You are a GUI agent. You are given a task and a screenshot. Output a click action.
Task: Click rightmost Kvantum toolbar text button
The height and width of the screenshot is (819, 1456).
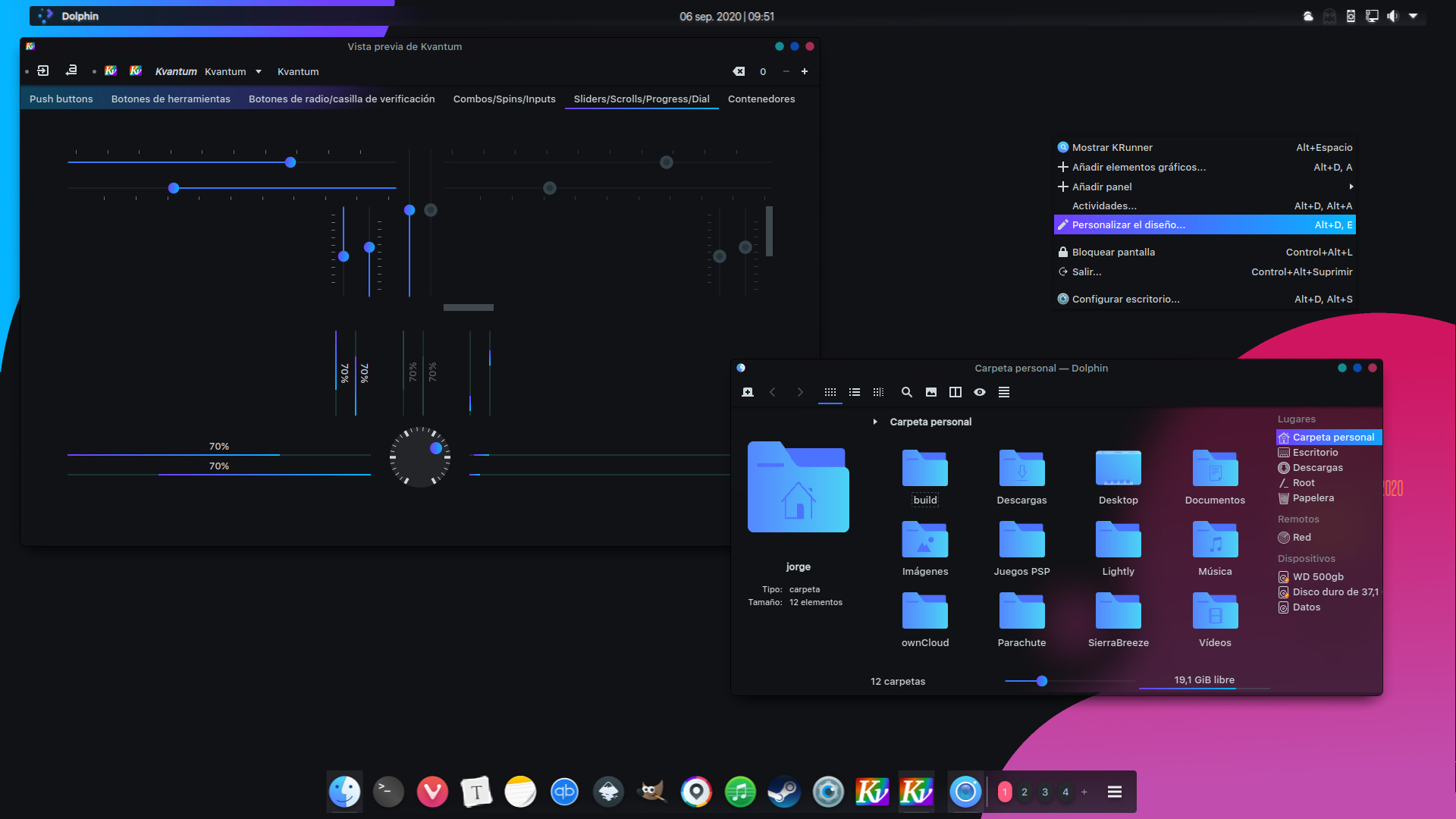[x=298, y=71]
